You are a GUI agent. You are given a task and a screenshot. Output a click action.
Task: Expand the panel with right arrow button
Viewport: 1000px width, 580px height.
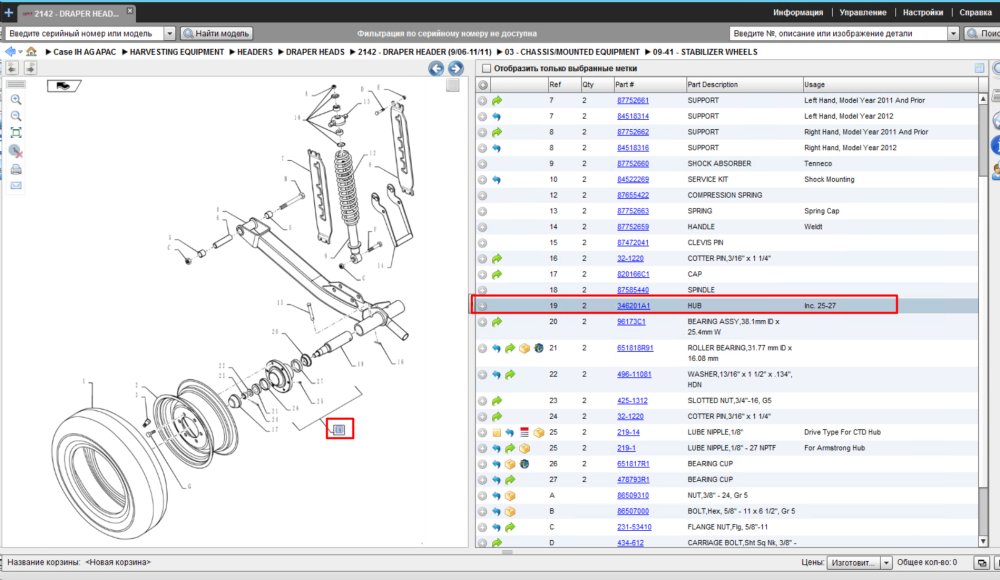pos(30,68)
